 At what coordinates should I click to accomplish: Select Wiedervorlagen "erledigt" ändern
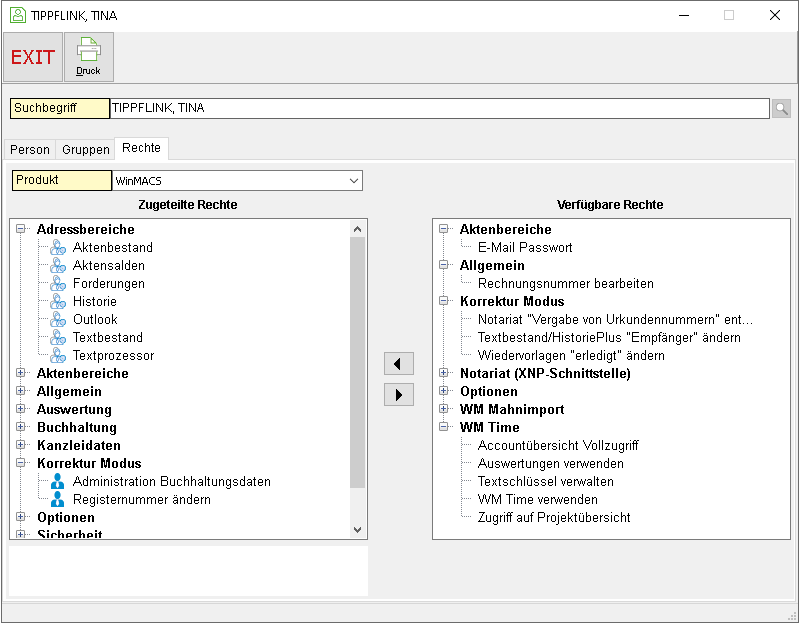point(571,355)
